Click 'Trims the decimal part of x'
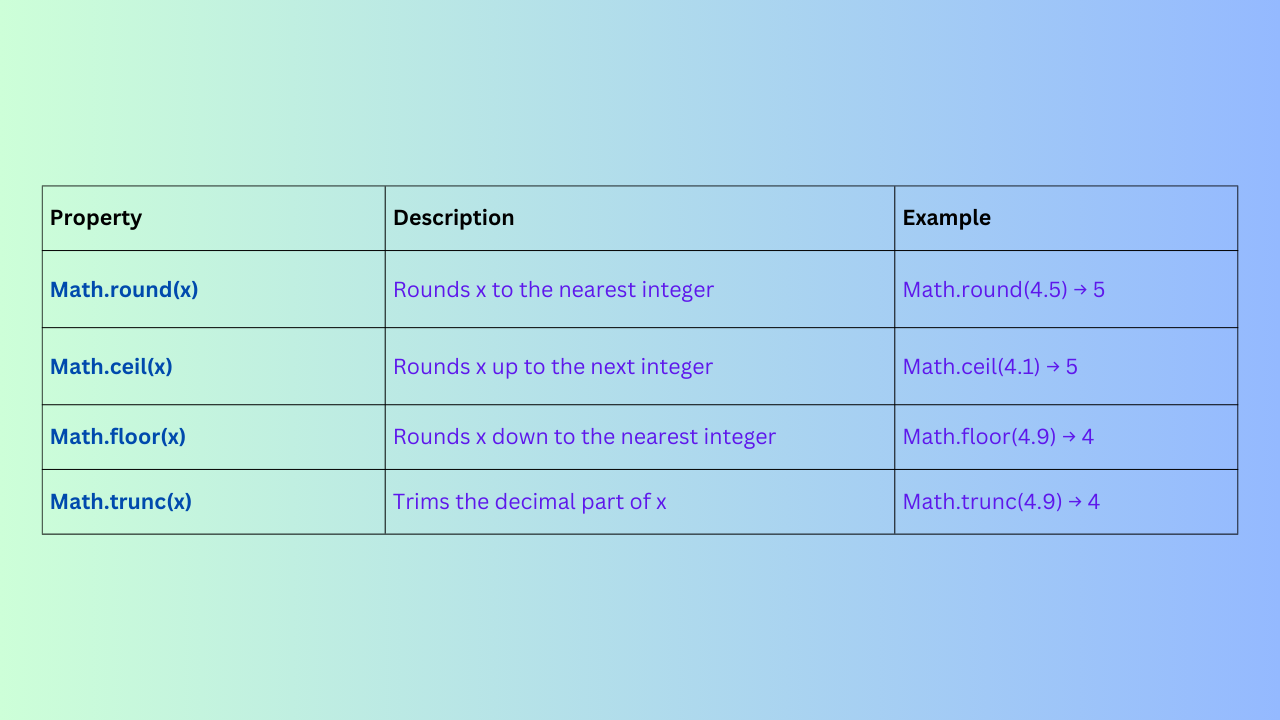This screenshot has height=720, width=1280. [x=529, y=502]
